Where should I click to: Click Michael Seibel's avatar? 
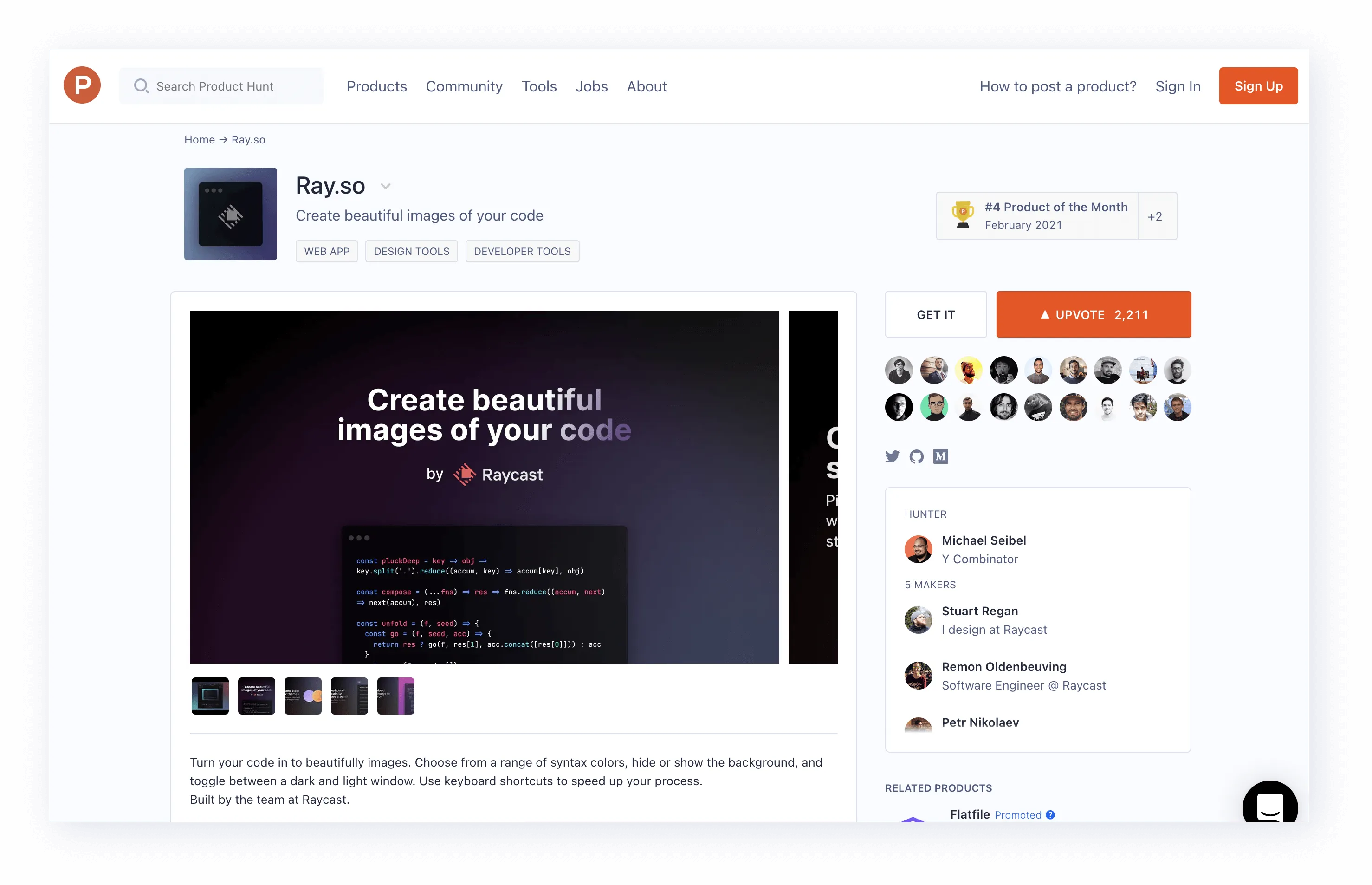919,549
